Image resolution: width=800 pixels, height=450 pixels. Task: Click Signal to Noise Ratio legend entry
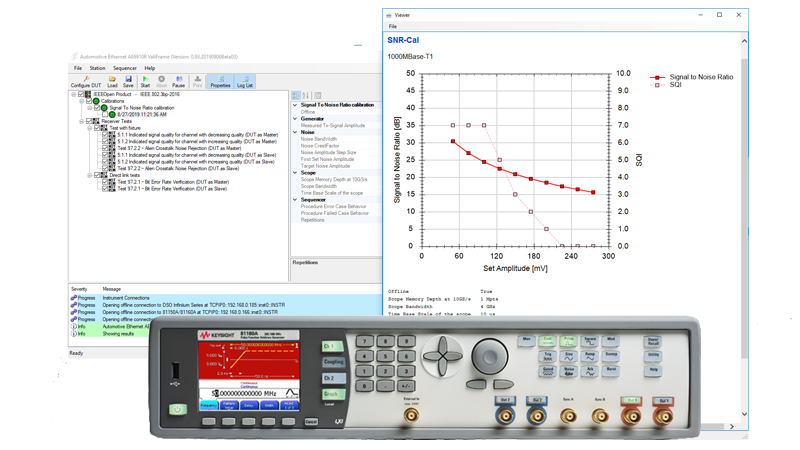pyautogui.click(x=691, y=77)
